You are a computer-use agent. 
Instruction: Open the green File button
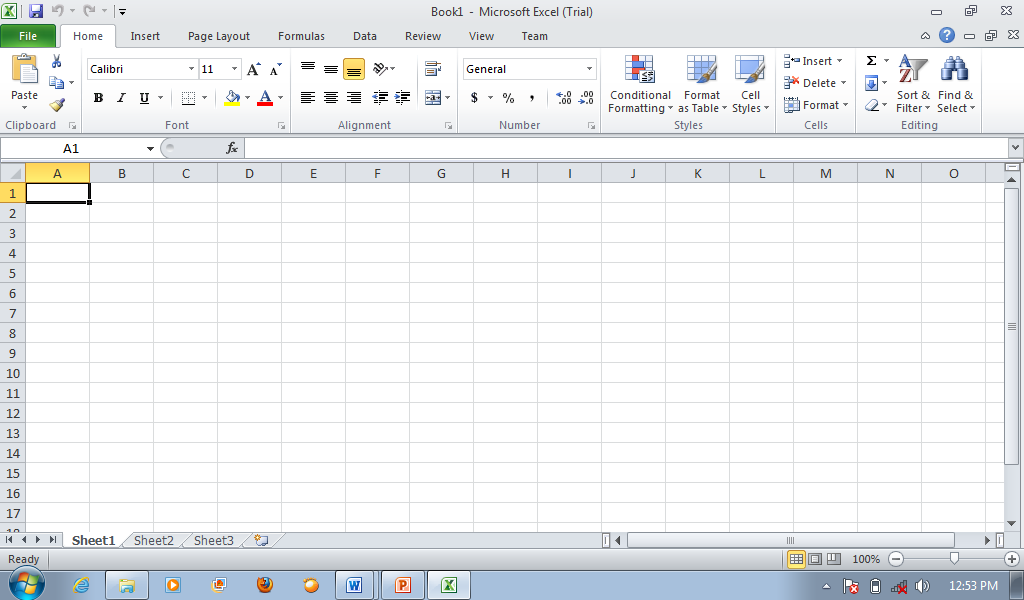[28, 36]
